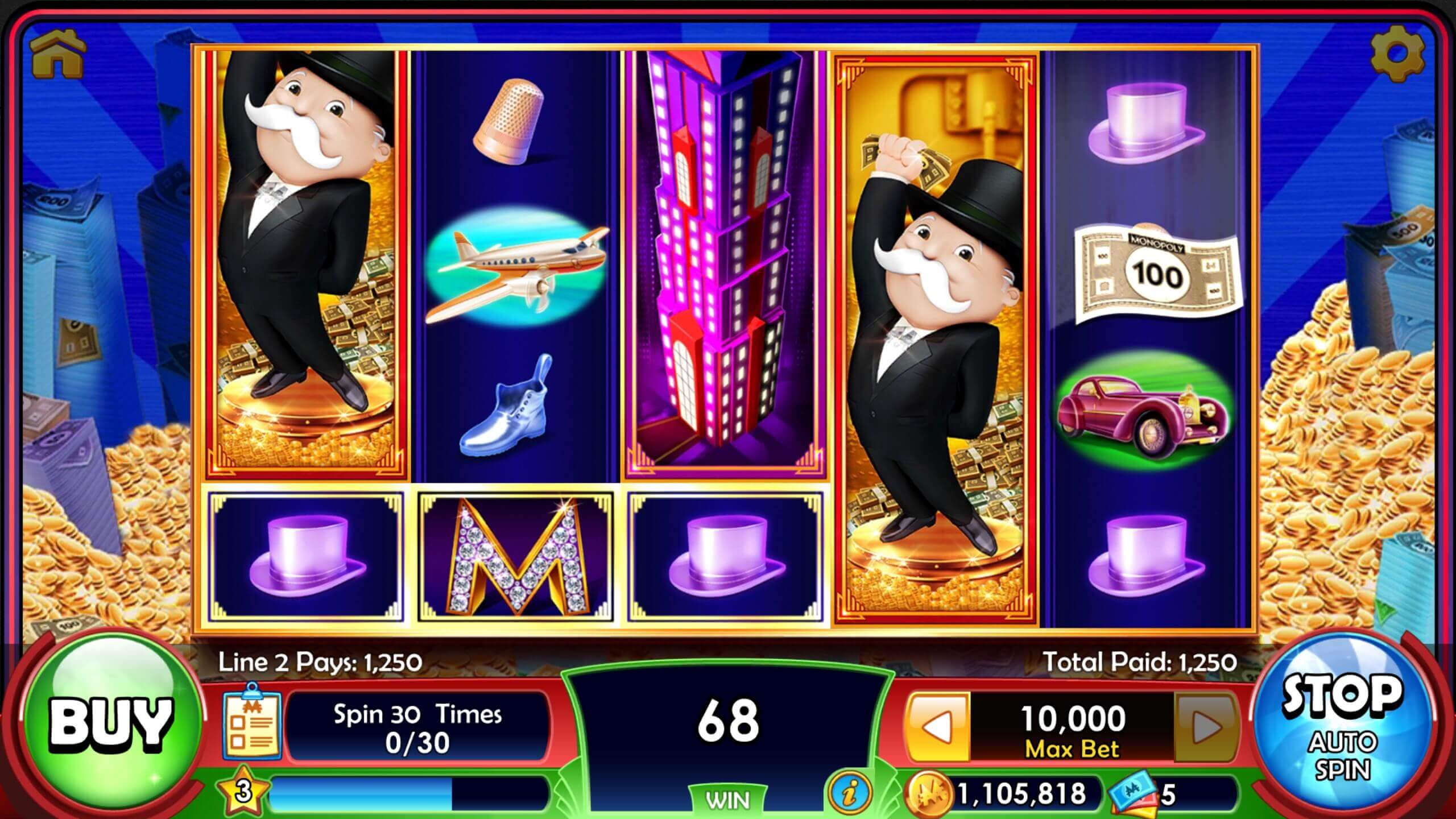Image resolution: width=1456 pixels, height=819 pixels.
Task: Decrease bet with left arrow
Action: (x=937, y=726)
